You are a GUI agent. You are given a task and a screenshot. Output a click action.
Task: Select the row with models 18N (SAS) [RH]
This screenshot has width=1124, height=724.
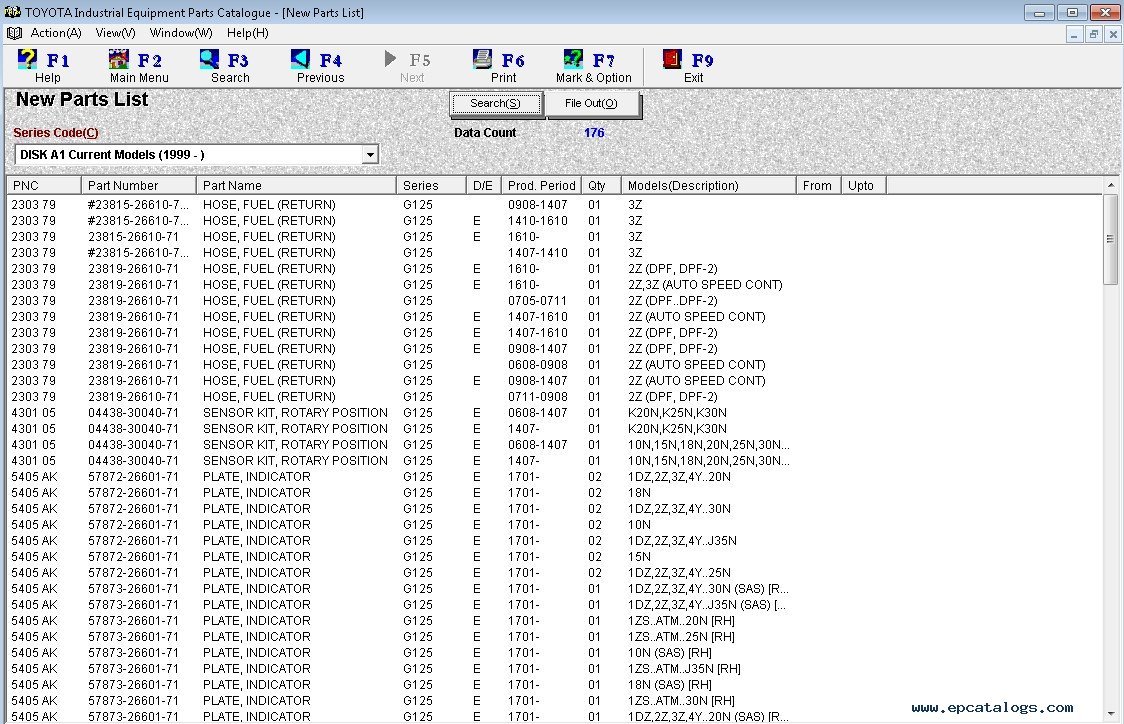(554, 685)
